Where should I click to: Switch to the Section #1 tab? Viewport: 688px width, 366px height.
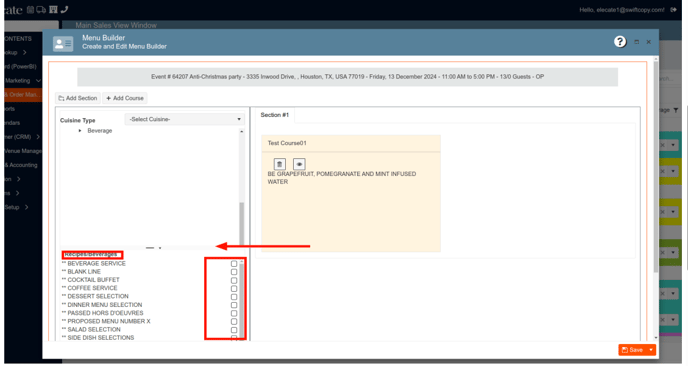click(x=275, y=115)
